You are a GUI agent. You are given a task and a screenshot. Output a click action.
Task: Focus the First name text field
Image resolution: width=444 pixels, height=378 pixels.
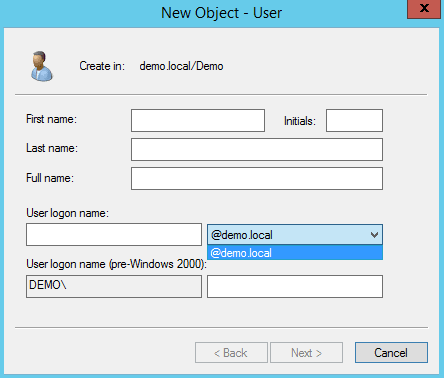pos(198,120)
